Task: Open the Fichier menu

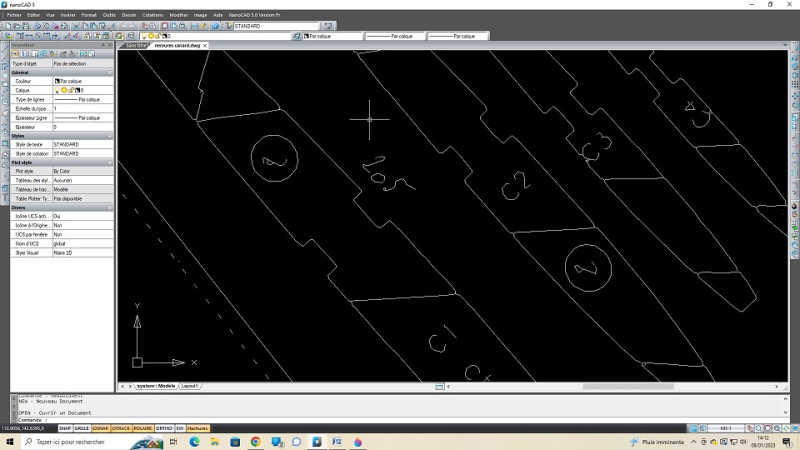Action: (x=14, y=15)
